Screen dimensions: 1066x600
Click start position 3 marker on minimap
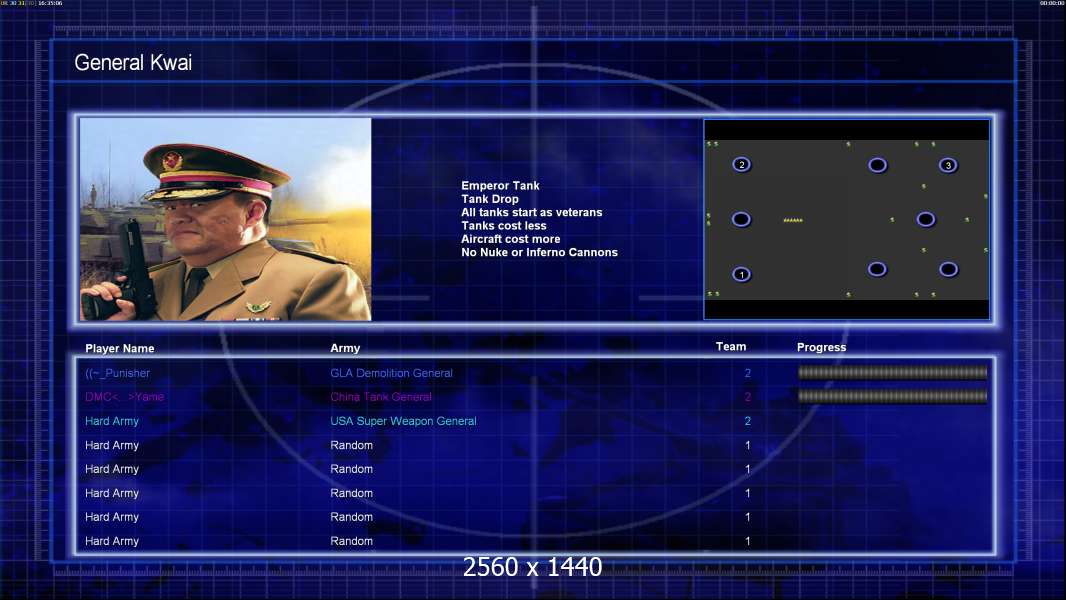coord(948,165)
